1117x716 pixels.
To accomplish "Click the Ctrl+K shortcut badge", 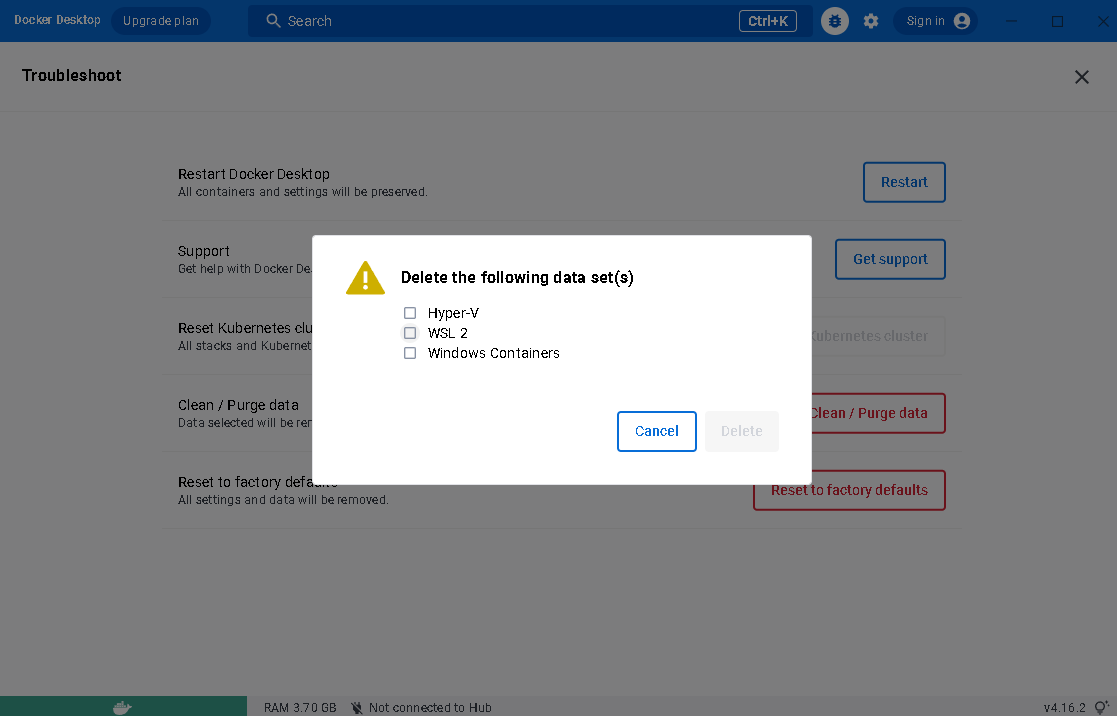I will pos(767,21).
